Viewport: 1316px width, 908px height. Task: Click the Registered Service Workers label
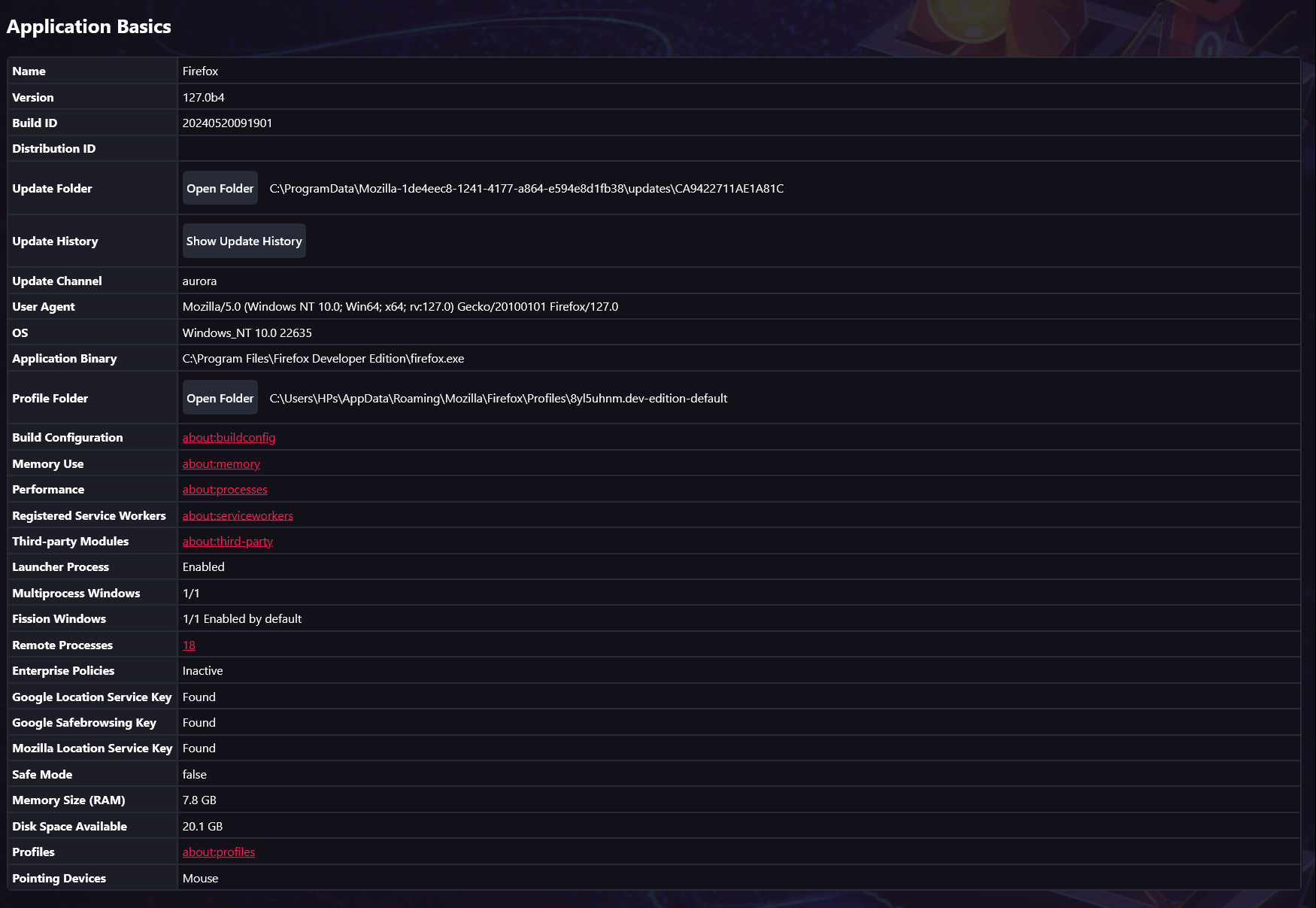[89, 516]
